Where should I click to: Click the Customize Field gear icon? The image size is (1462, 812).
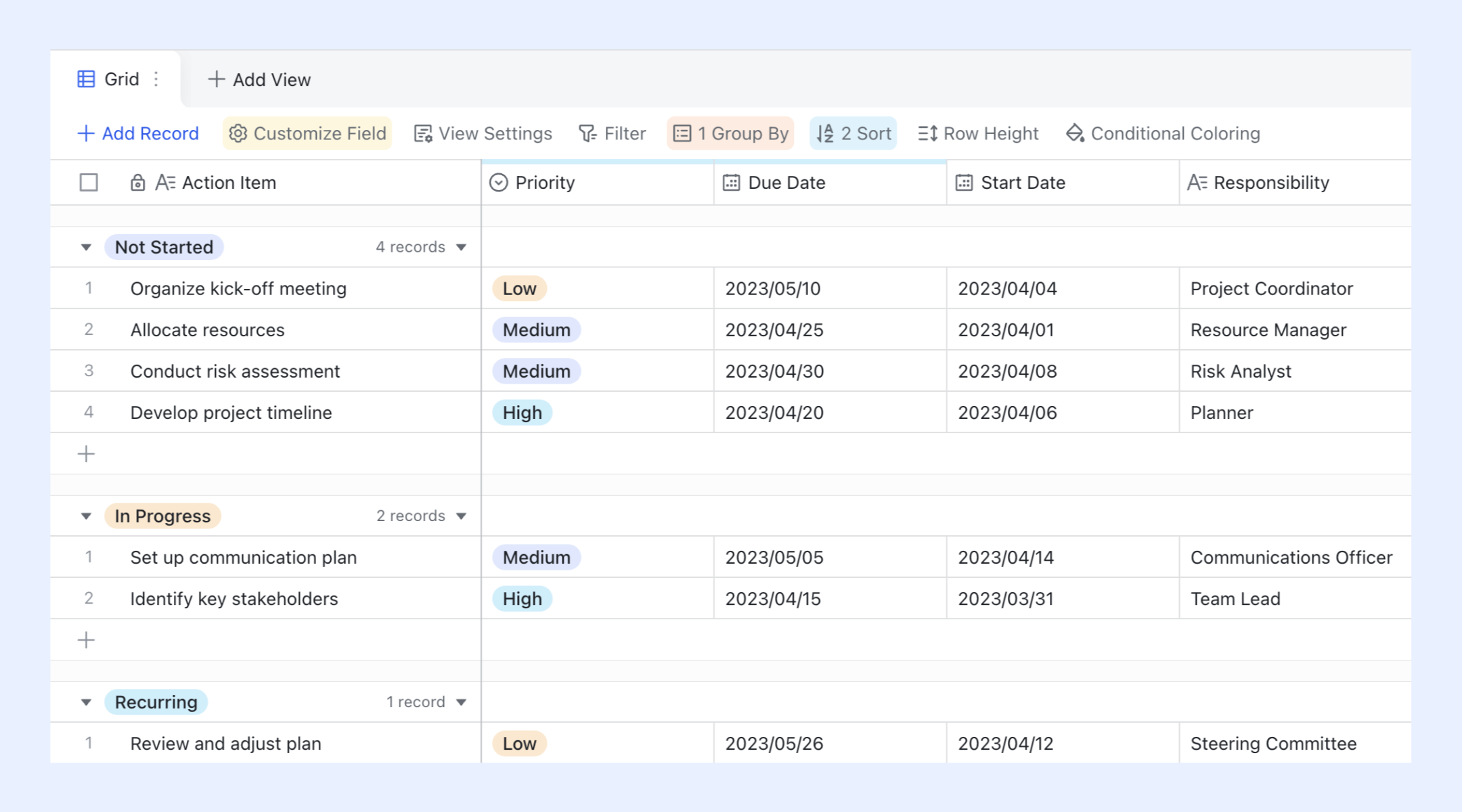[x=238, y=133]
